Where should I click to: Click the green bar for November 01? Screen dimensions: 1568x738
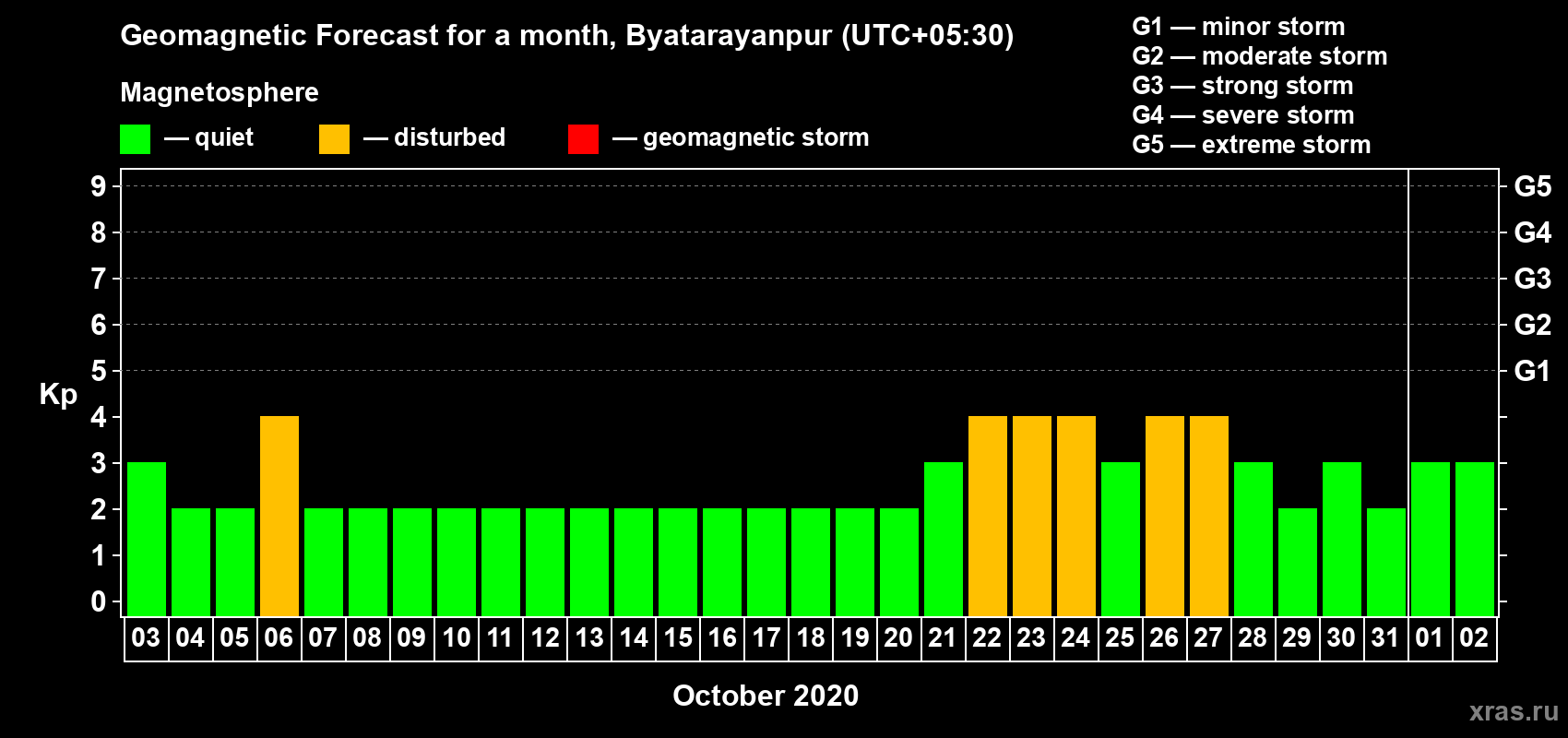[x=1431, y=539]
